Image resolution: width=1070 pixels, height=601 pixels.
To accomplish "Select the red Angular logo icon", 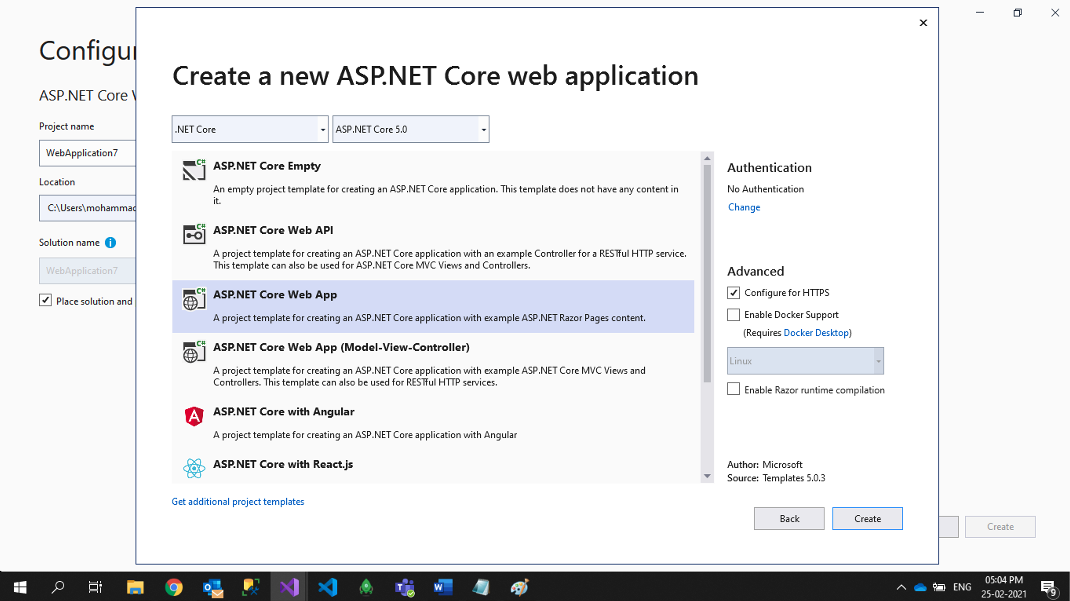I will 194,416.
